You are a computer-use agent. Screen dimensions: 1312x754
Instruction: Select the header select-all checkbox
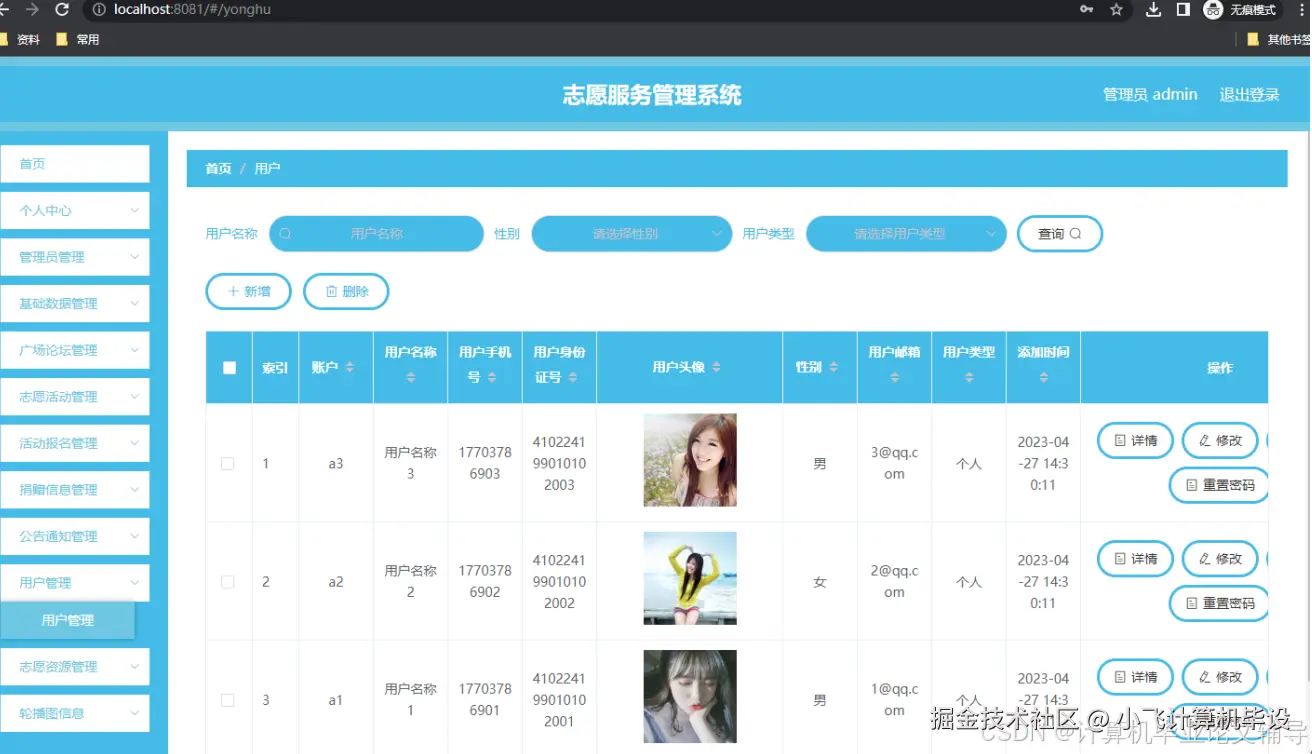tap(229, 368)
